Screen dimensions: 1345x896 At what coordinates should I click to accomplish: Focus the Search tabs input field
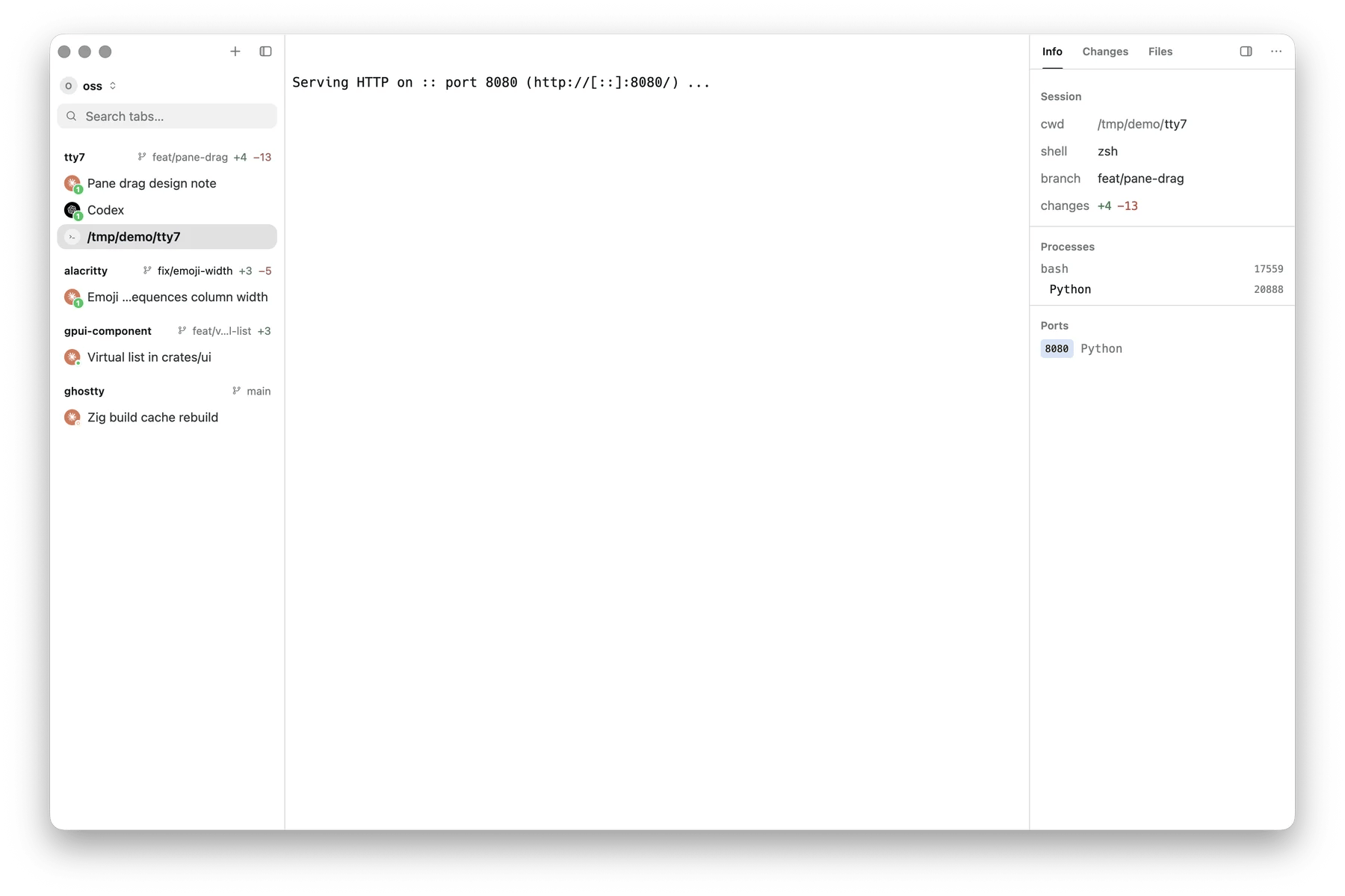[x=167, y=117]
